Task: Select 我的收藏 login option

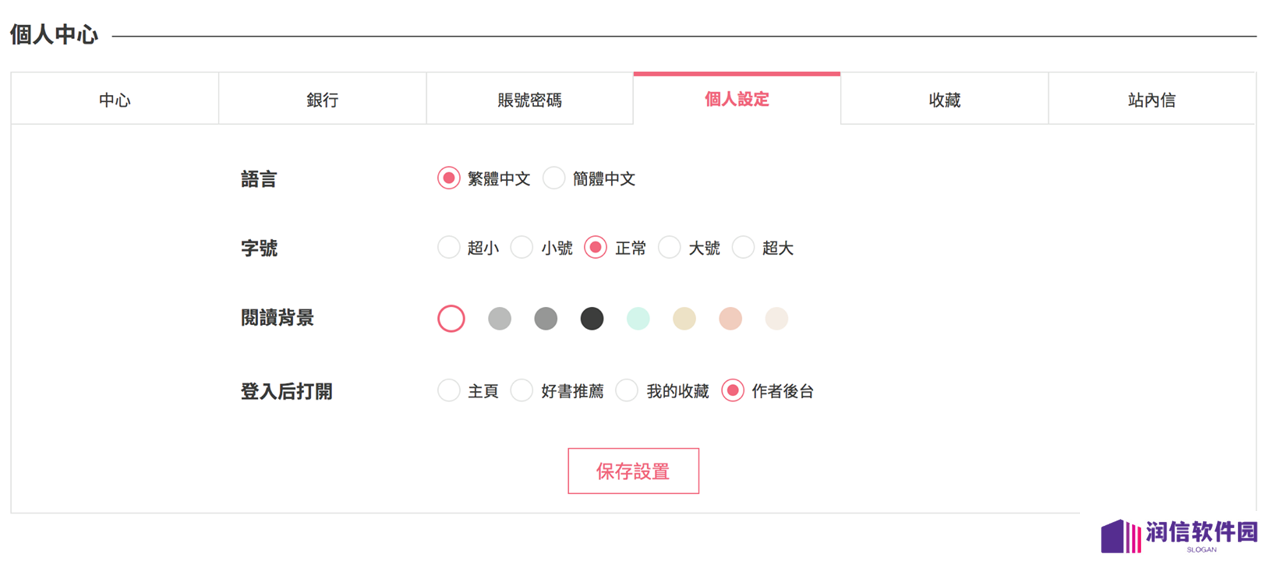Action: click(x=627, y=391)
